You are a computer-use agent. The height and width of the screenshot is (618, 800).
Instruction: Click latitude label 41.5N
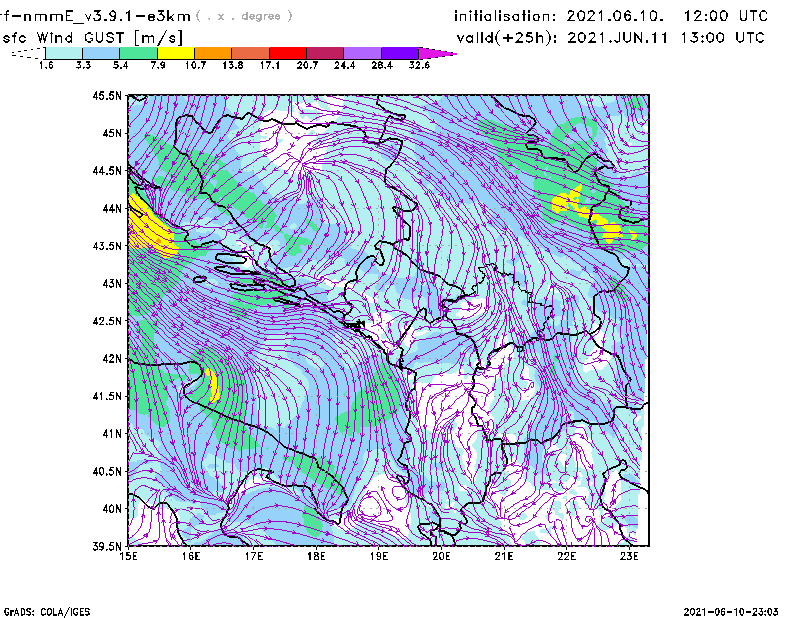coord(108,396)
